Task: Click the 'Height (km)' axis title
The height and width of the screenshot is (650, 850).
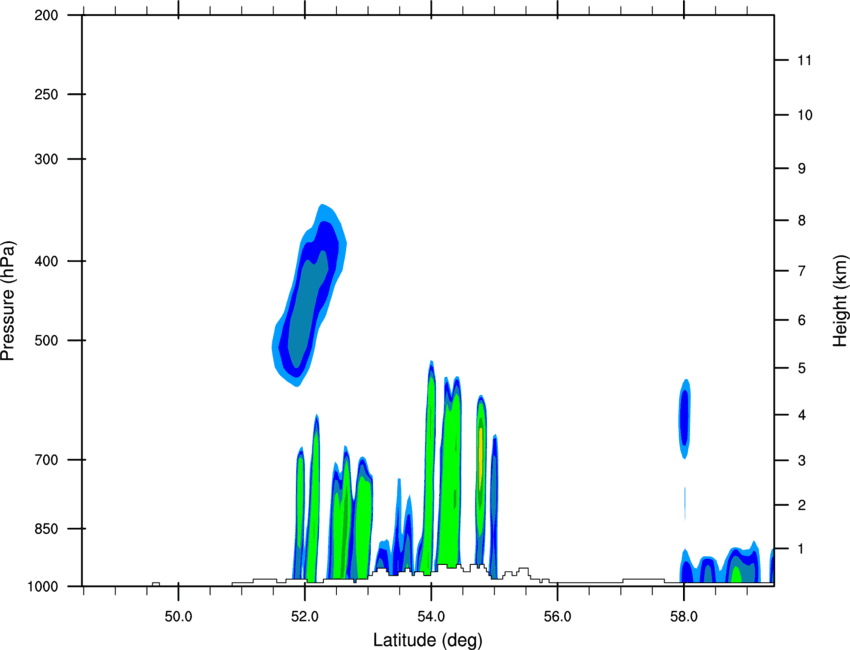Action: 840,300
